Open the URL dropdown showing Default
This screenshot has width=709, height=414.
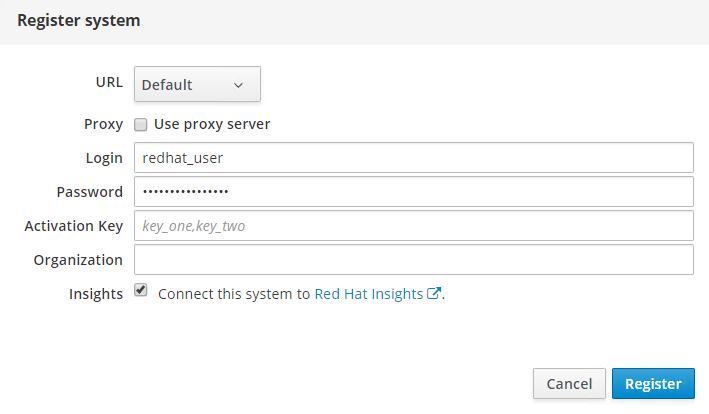pos(197,85)
